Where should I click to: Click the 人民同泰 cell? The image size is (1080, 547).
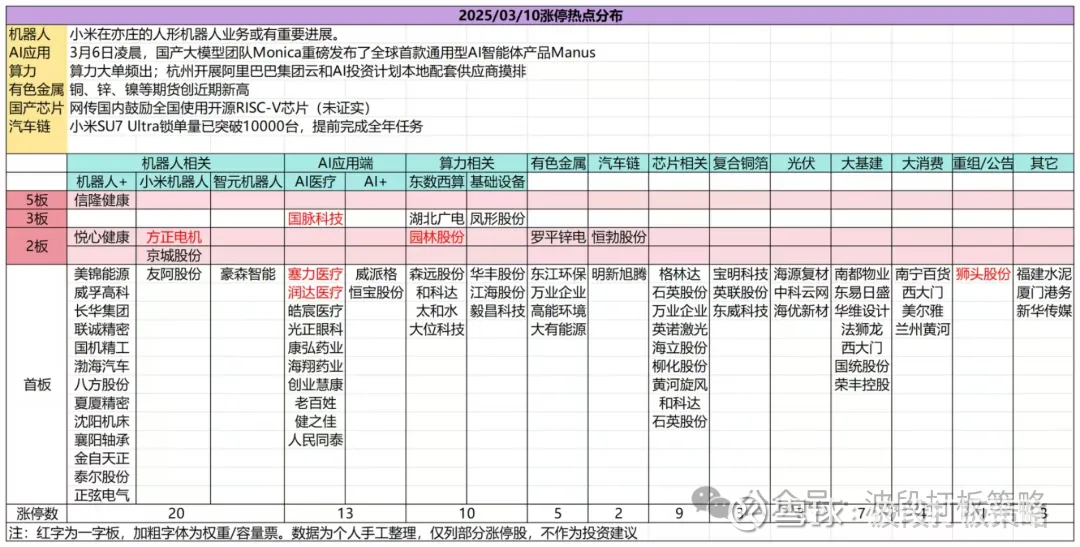(x=315, y=440)
